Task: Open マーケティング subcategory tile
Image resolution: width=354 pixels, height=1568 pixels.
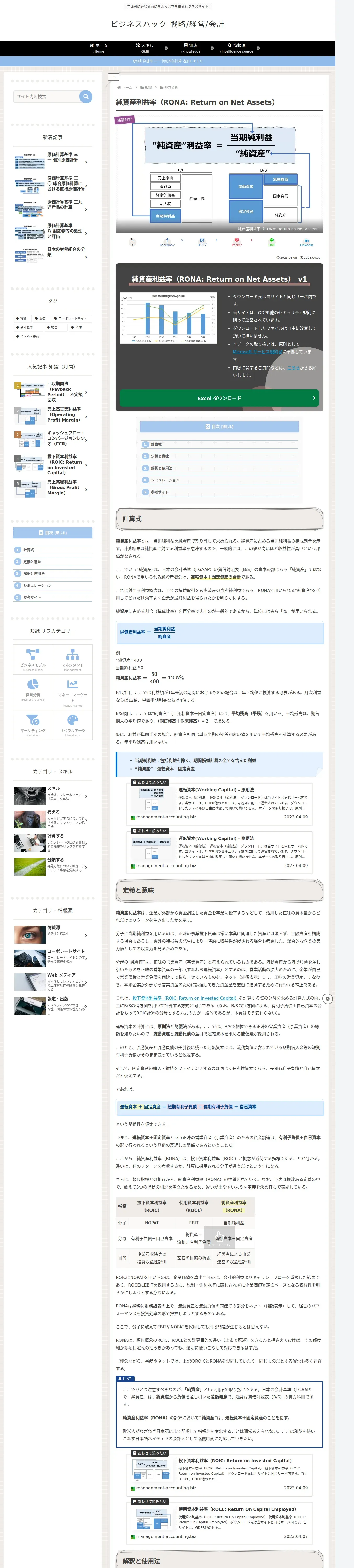Action: pos(33,725)
